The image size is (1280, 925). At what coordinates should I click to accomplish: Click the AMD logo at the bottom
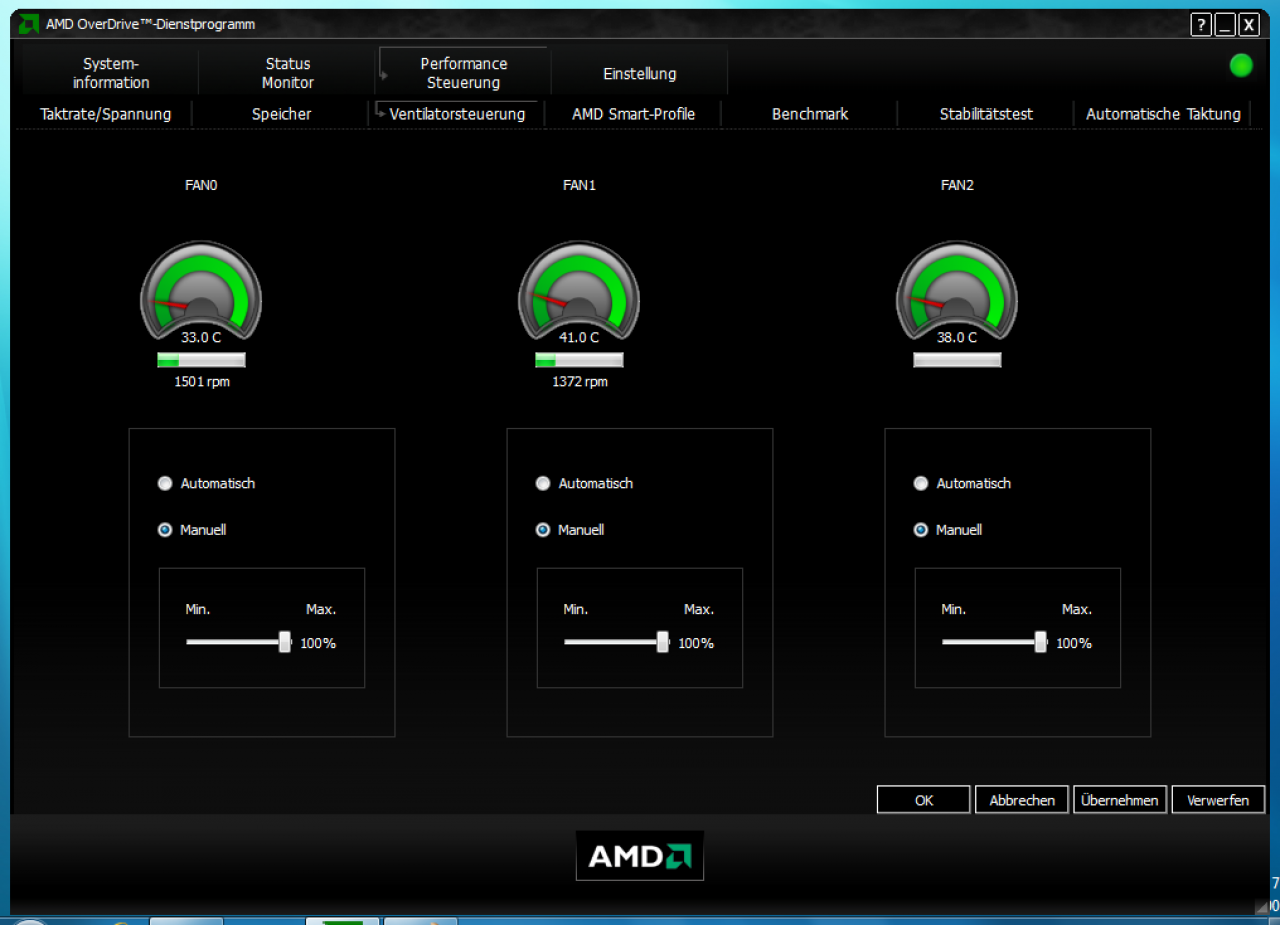point(640,856)
